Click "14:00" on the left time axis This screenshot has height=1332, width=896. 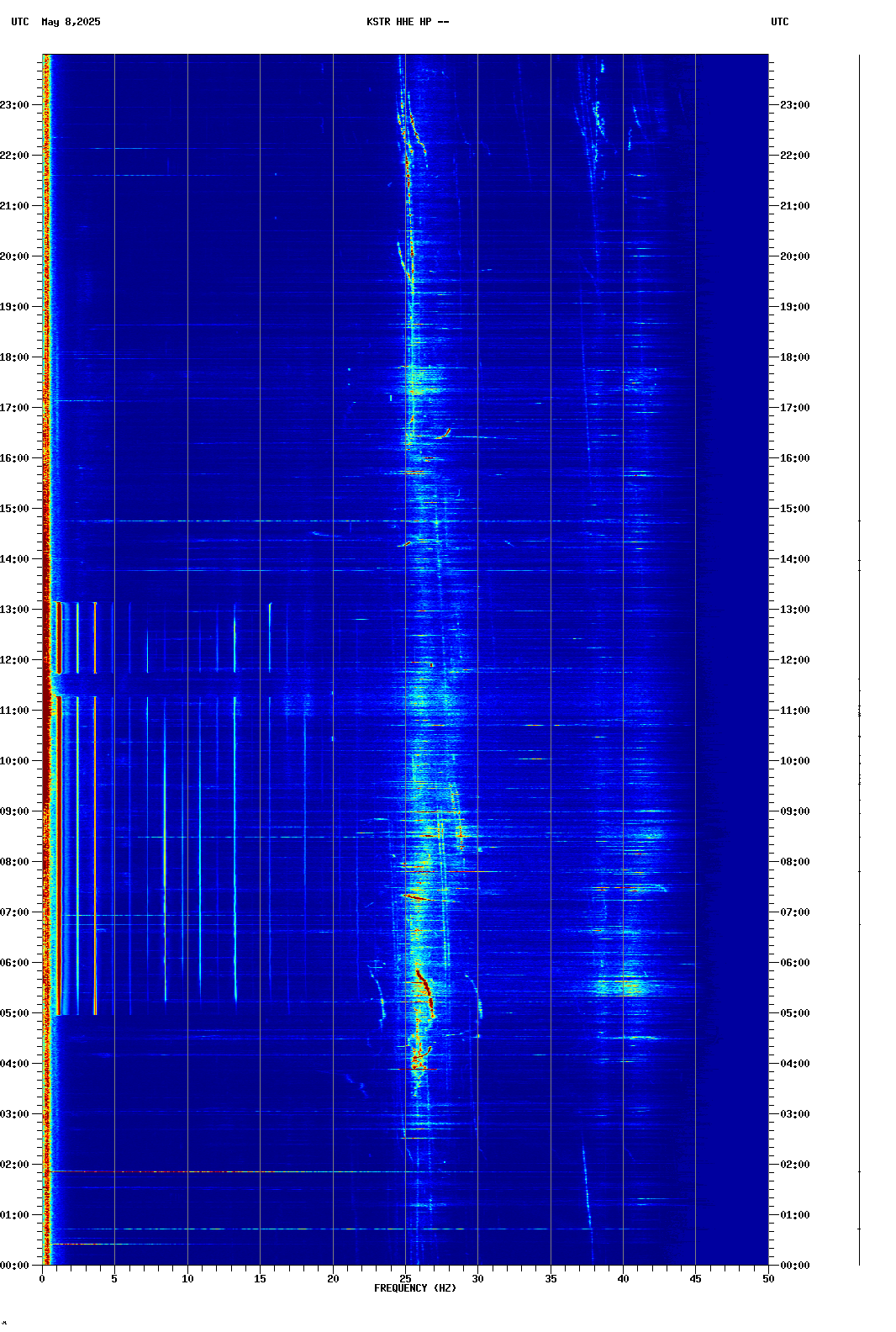14,559
